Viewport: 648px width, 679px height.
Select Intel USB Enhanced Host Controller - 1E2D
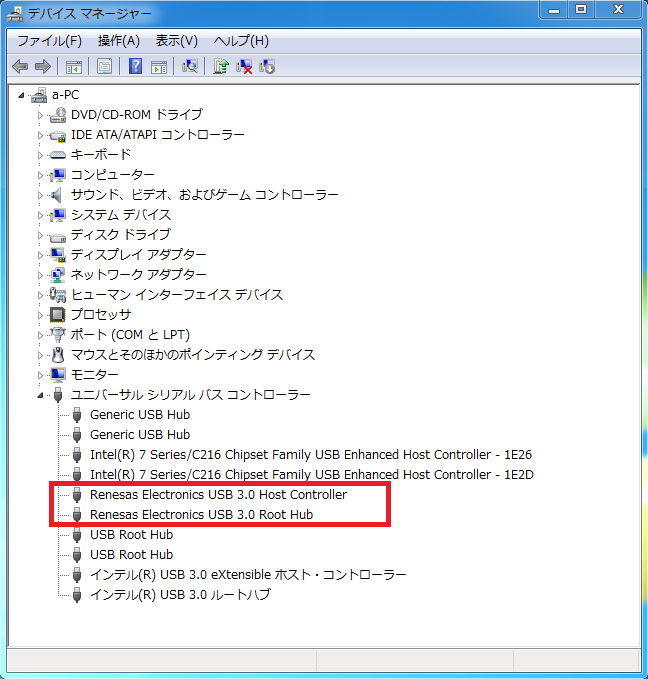point(311,475)
